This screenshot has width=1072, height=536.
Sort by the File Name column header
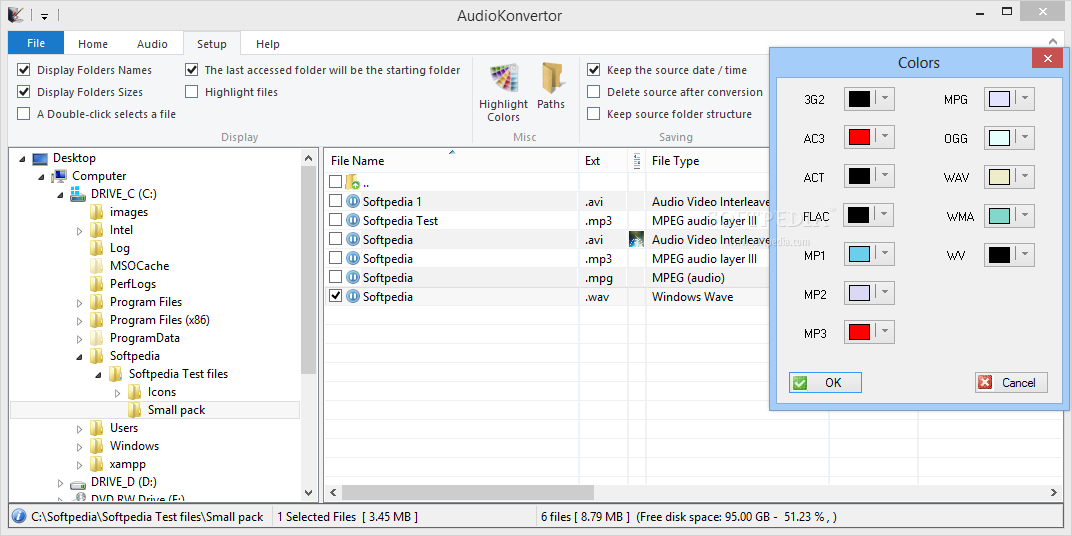[x=451, y=161]
